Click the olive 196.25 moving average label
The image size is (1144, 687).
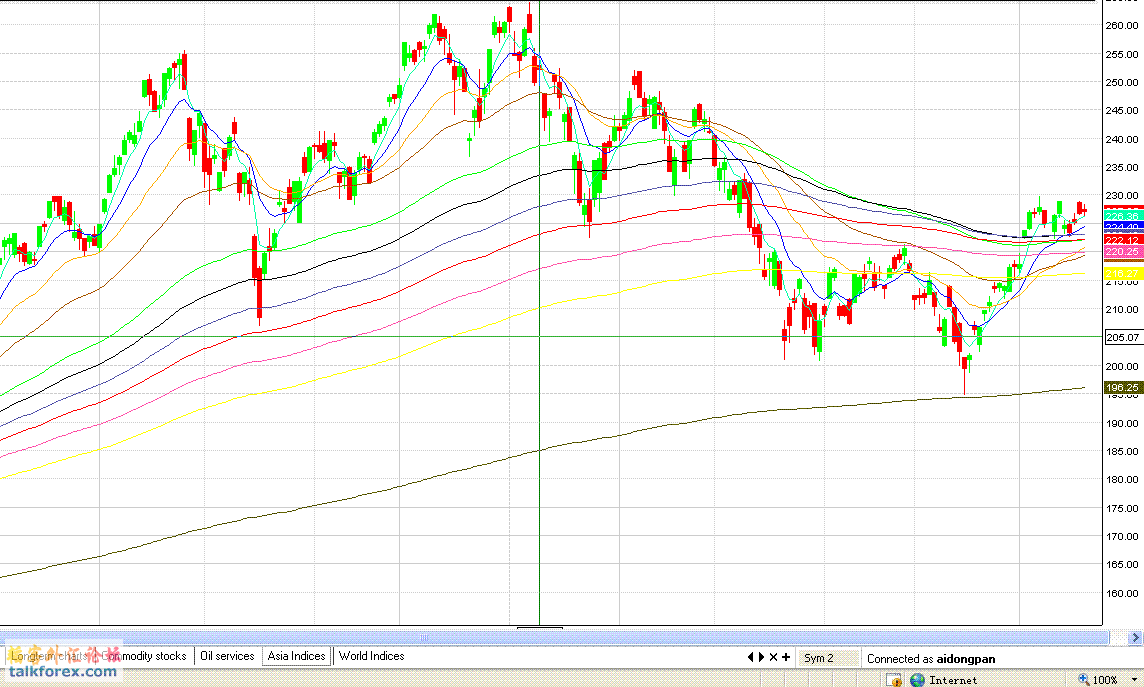[x=1123, y=387]
